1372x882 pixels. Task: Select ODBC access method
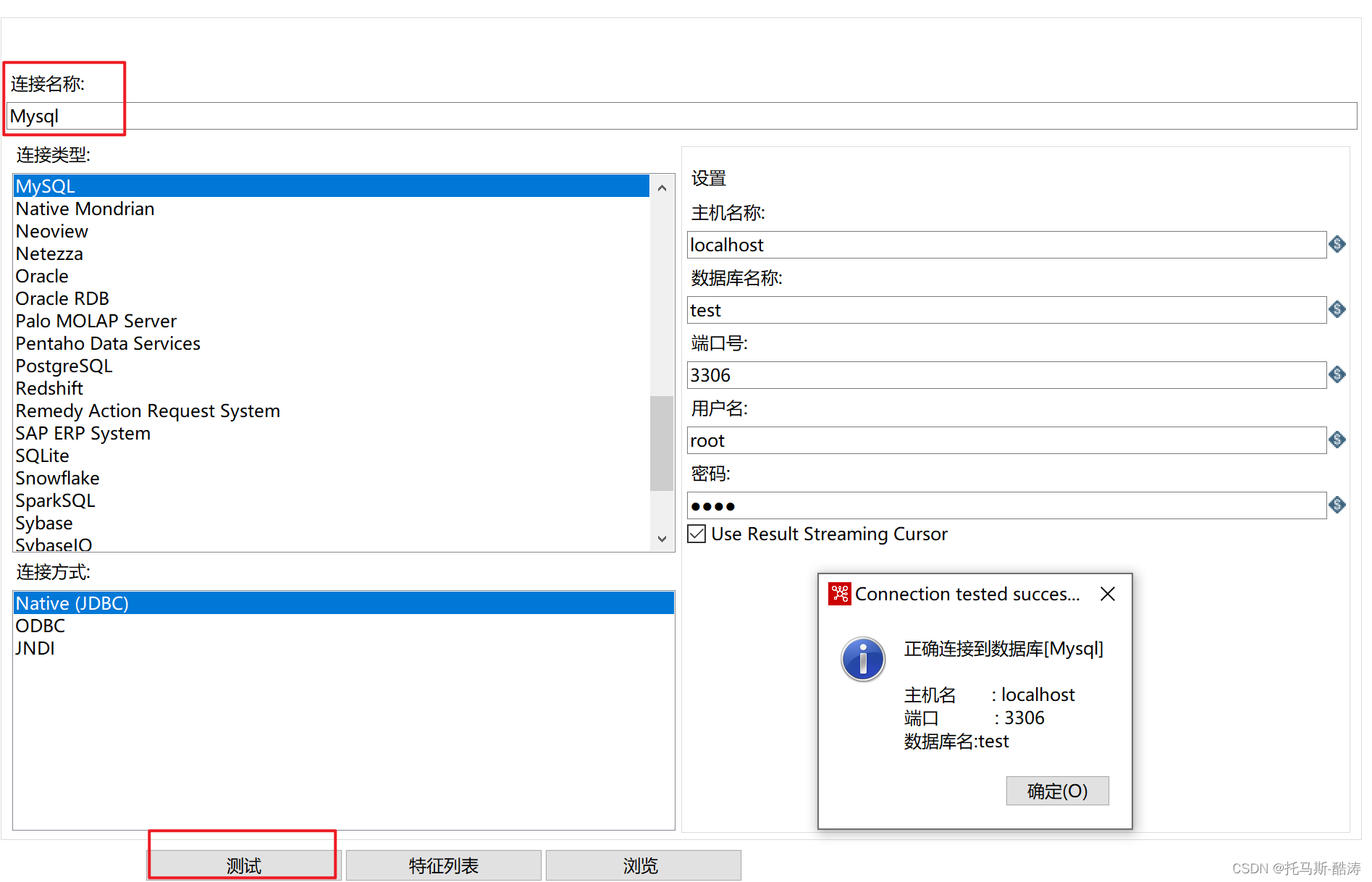pyautogui.click(x=344, y=626)
